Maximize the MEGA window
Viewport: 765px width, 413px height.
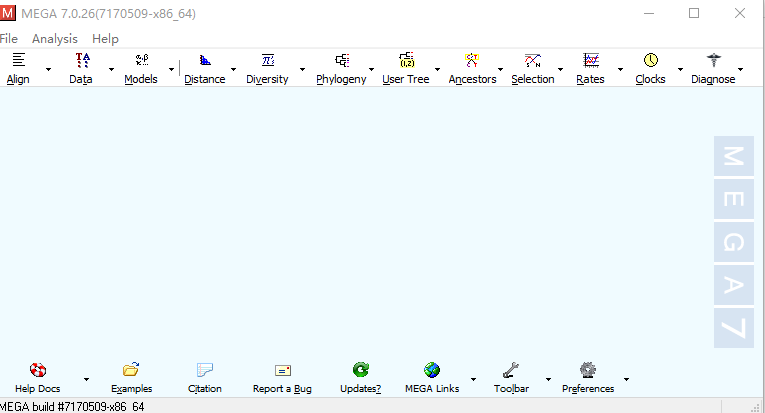click(694, 13)
